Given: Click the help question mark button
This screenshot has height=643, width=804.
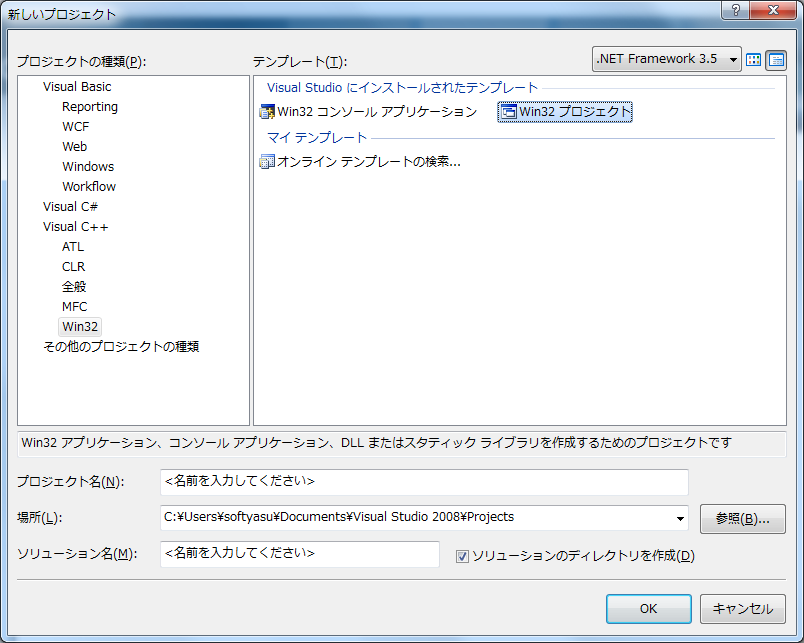Looking at the screenshot, I should pyautogui.click(x=736, y=9).
